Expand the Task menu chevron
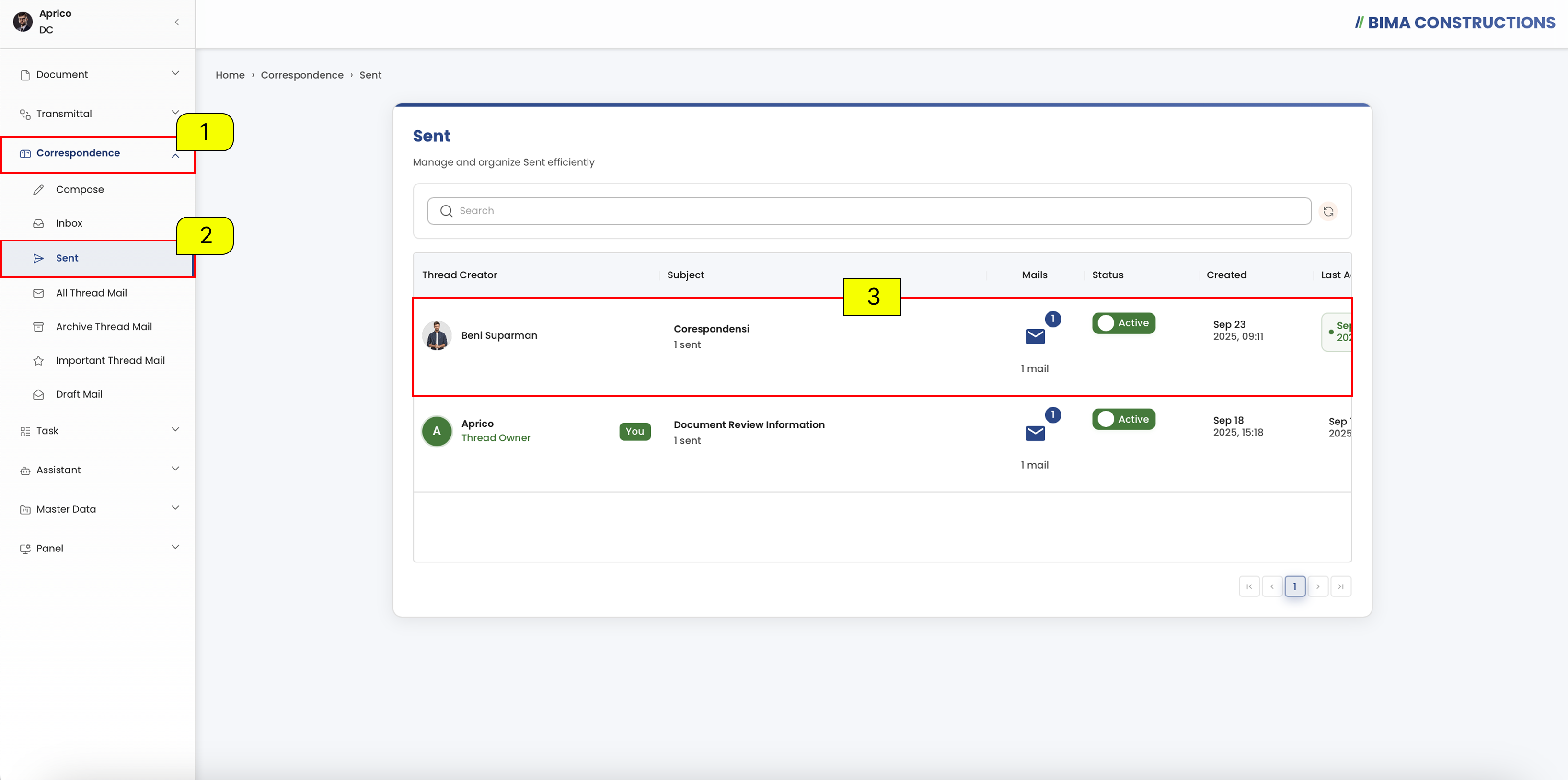 (x=175, y=429)
